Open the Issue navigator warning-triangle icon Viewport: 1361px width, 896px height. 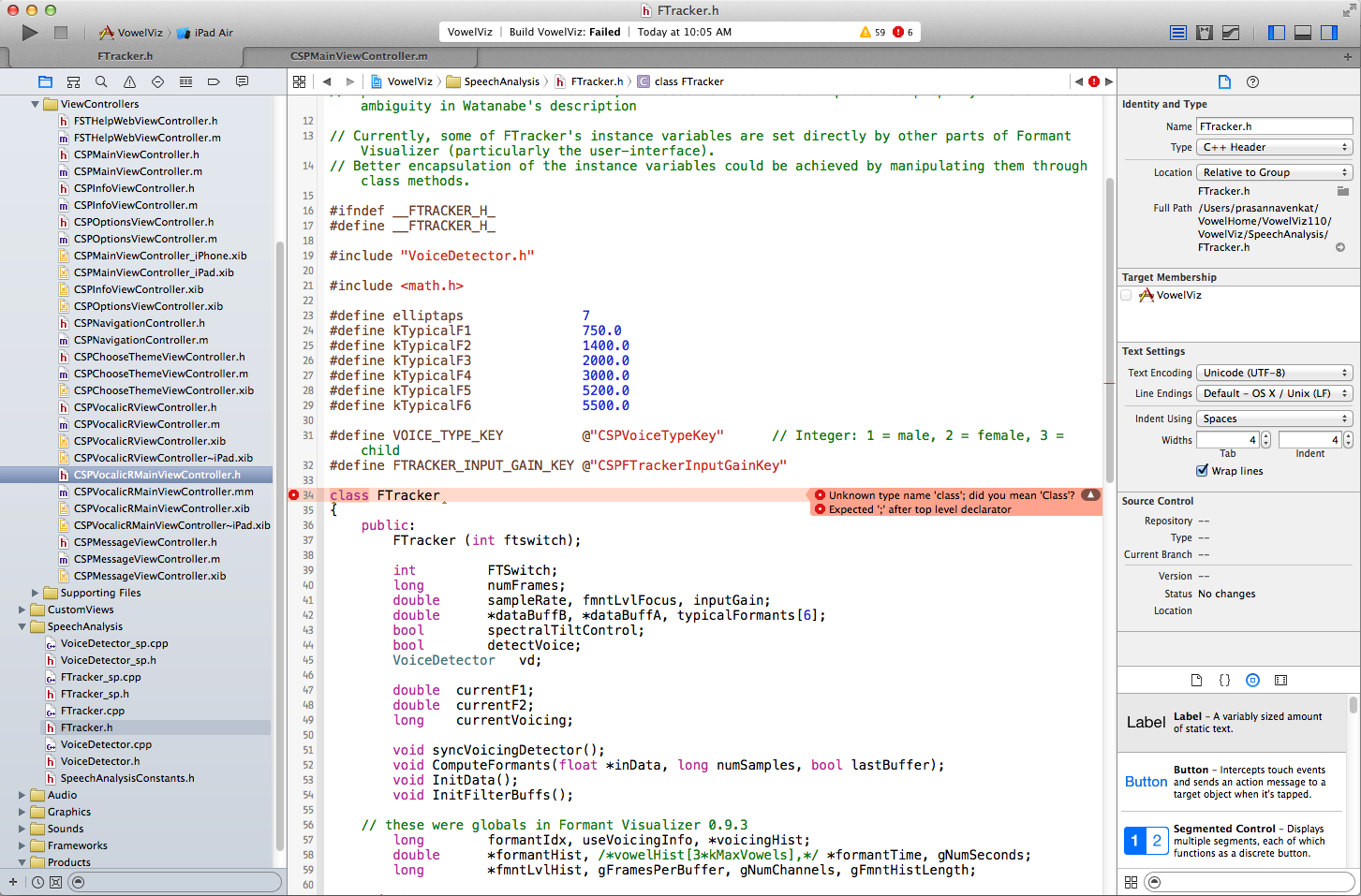[129, 81]
